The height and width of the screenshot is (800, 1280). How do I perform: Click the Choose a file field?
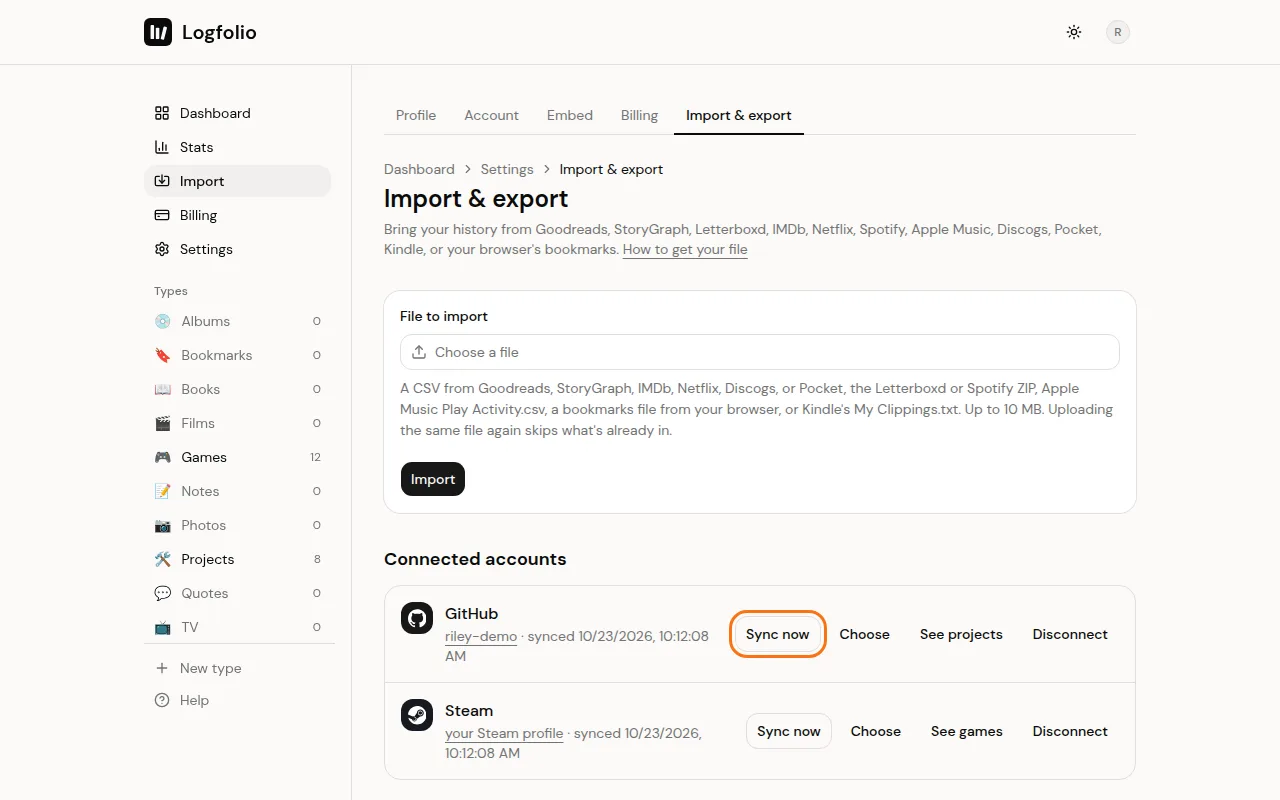[760, 352]
